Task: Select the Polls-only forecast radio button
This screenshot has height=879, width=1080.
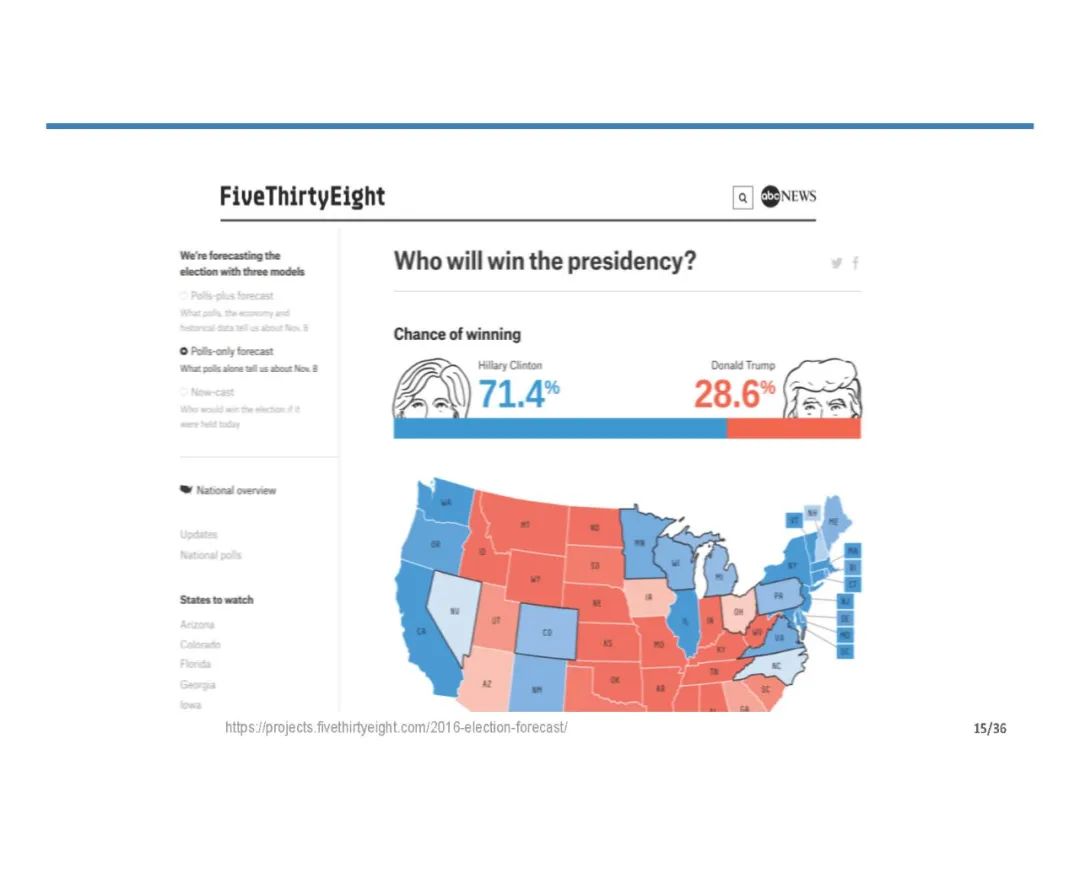Action: 183,351
